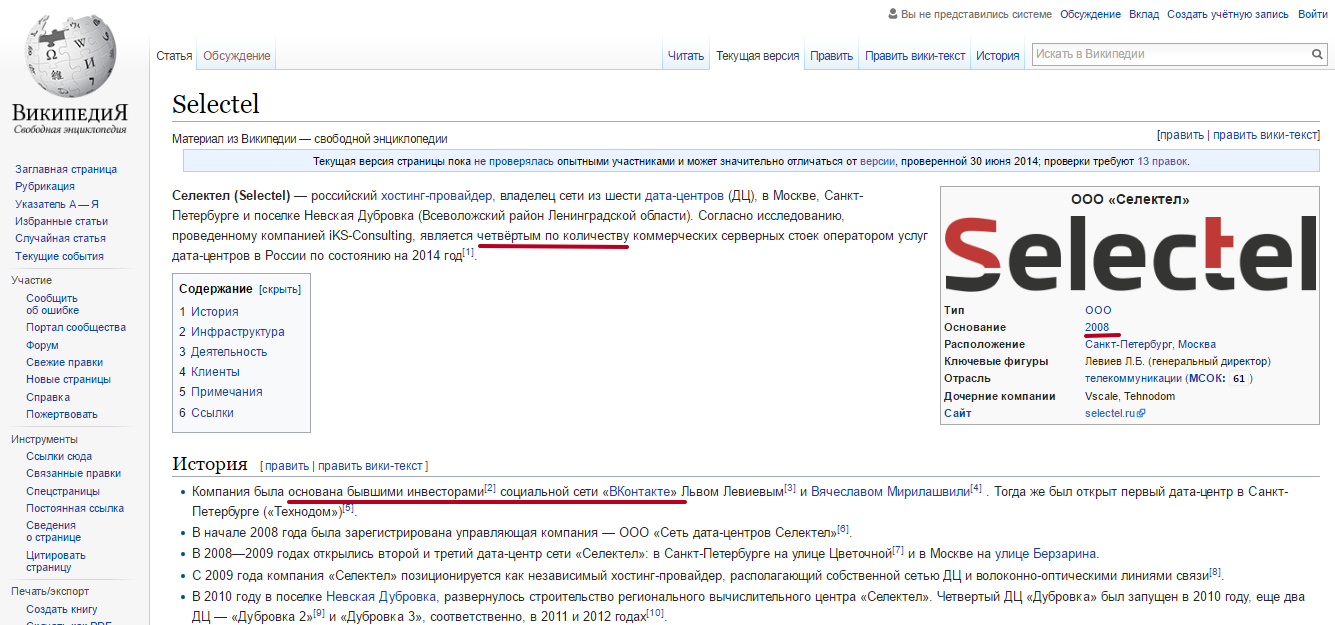Open the «Текущая версия» tab
This screenshot has width=1335, height=625.
[757, 56]
